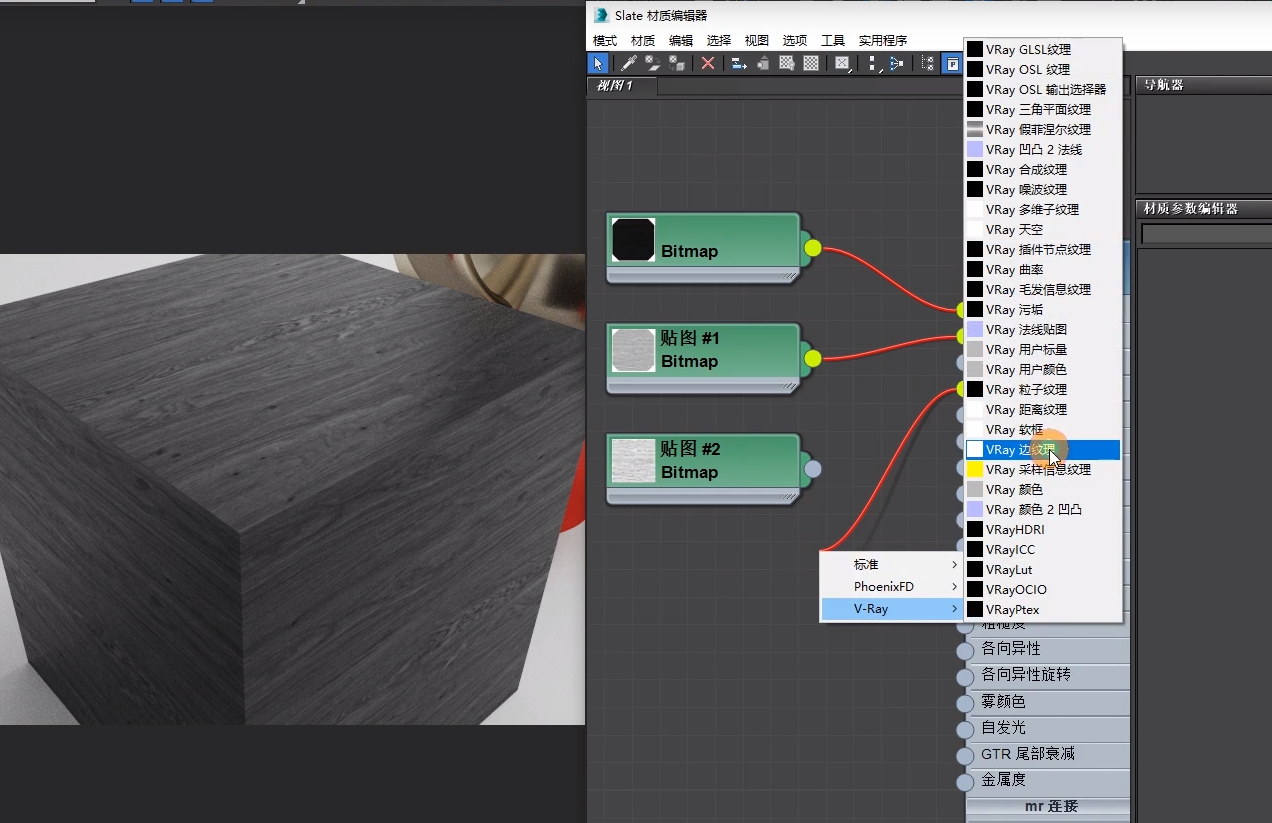
Task: Toggle the select tool arrow button
Action: (x=598, y=63)
